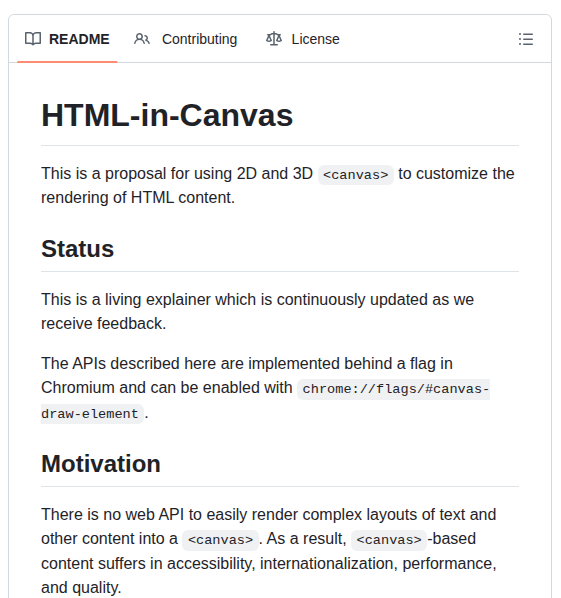Image resolution: width=561 pixels, height=598 pixels.
Task: Click the Contributing people icon
Action: 142,39
